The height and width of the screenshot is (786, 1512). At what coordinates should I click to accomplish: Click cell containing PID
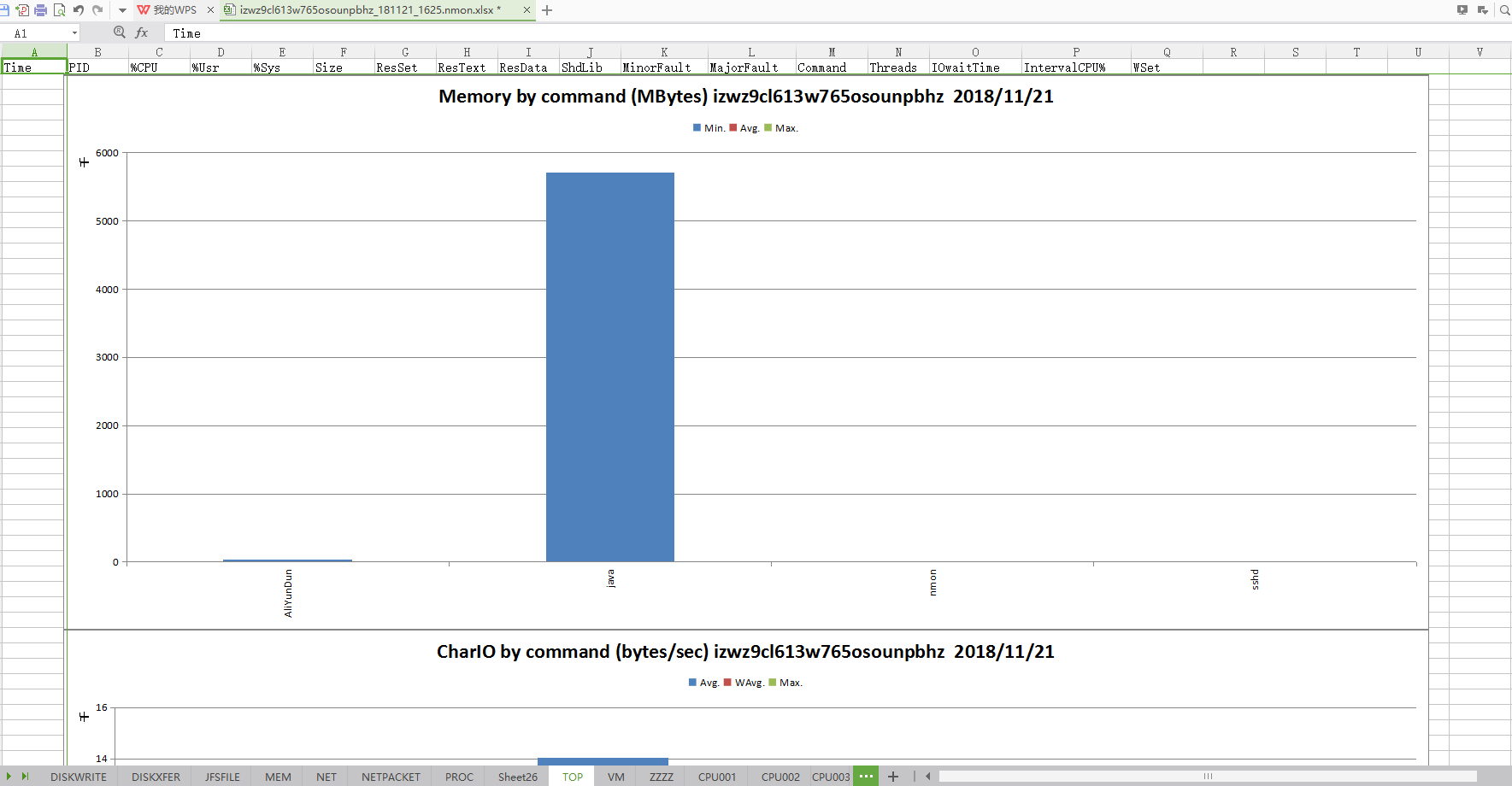[97, 67]
